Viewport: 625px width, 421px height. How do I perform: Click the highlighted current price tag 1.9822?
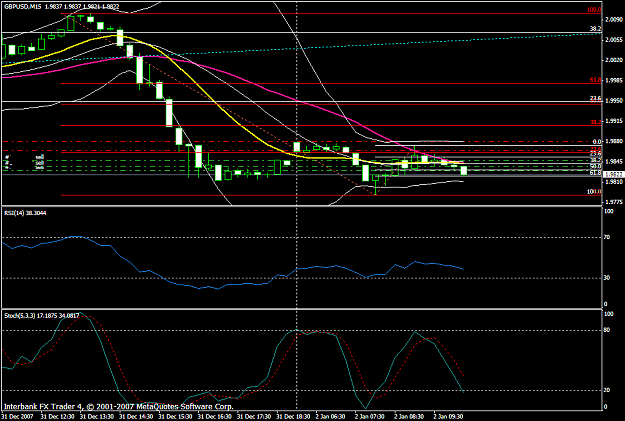click(x=614, y=175)
